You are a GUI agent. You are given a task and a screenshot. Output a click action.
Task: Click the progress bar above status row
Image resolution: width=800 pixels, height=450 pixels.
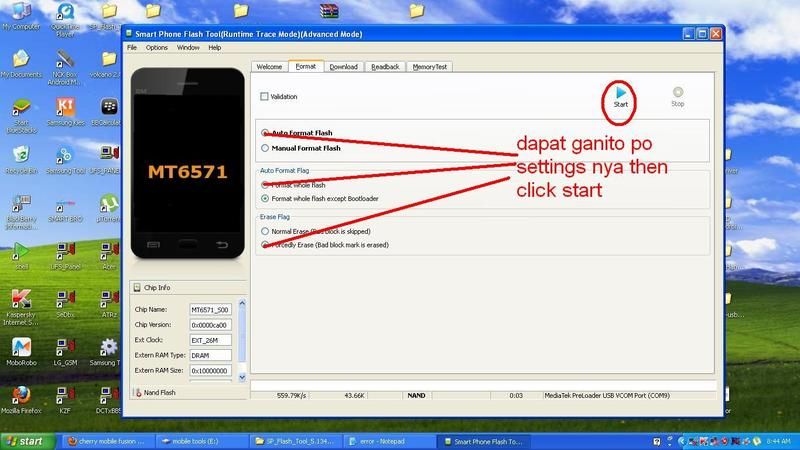(483, 385)
